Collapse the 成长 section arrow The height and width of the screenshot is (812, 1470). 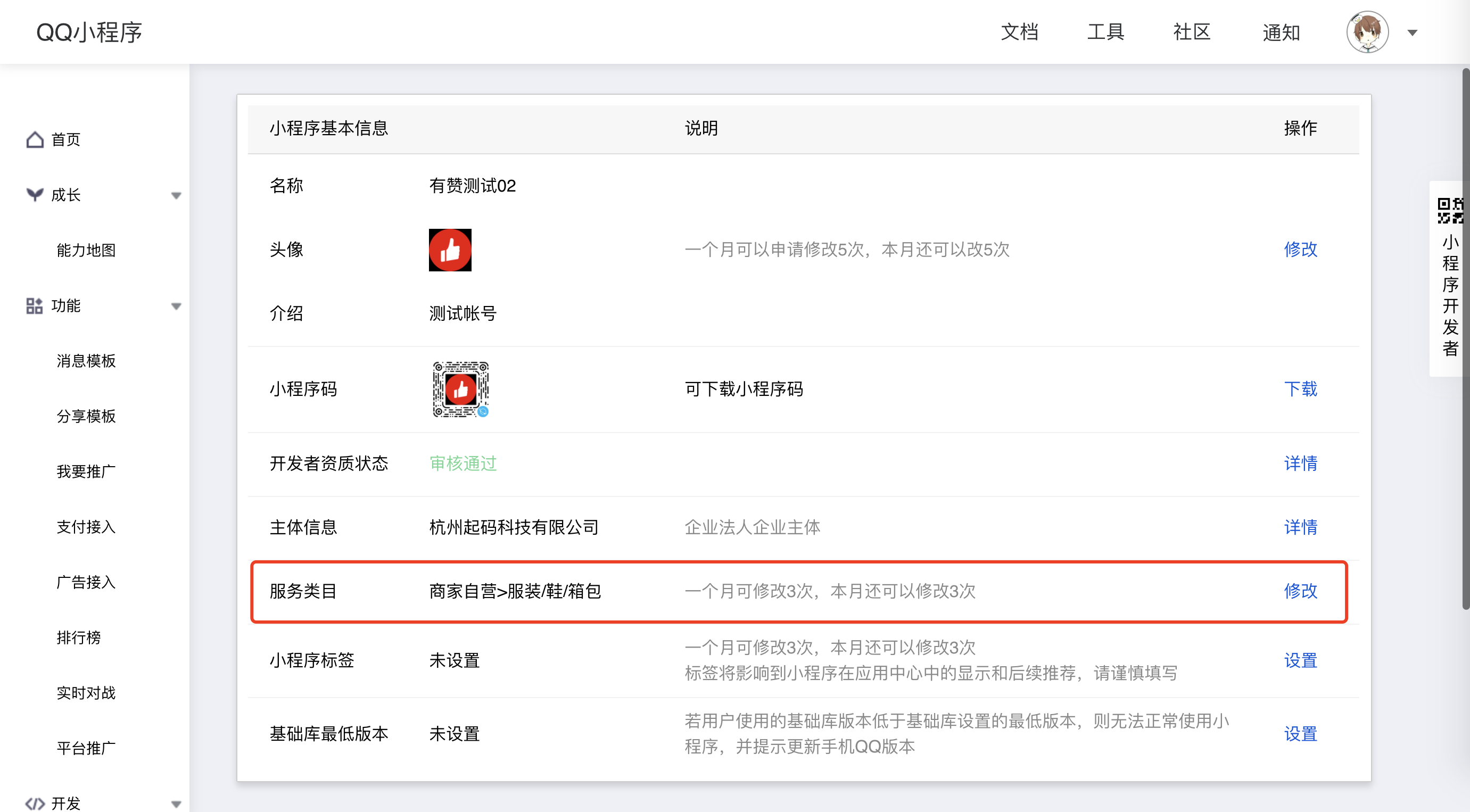pyautogui.click(x=176, y=196)
